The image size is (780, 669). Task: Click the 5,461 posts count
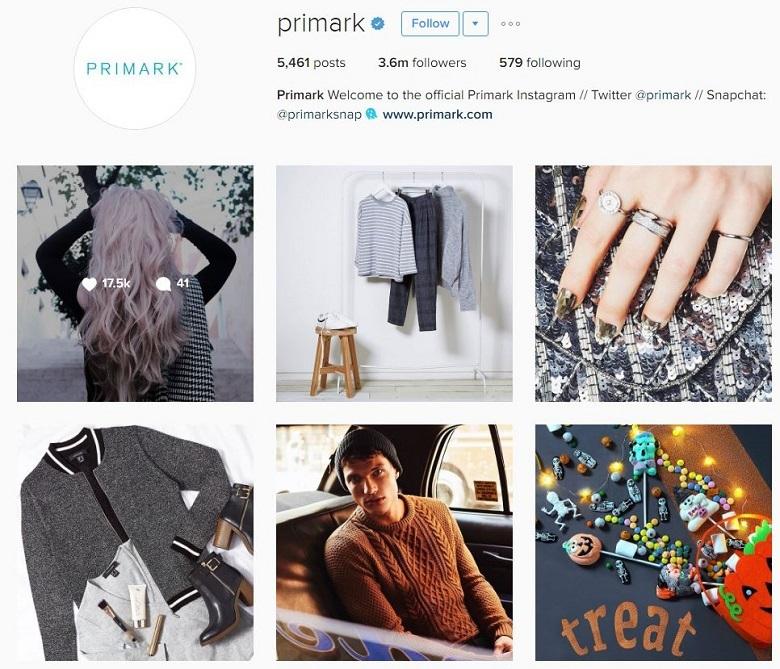[x=311, y=63]
